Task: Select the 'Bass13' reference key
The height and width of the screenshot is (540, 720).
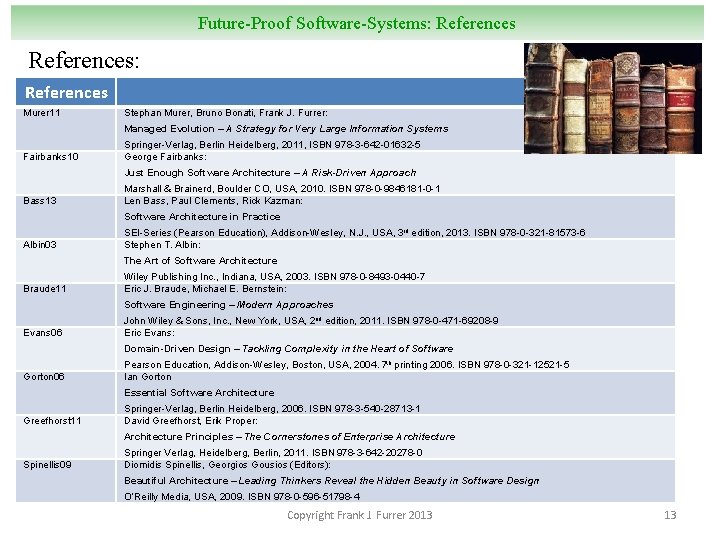Action: click(x=40, y=201)
